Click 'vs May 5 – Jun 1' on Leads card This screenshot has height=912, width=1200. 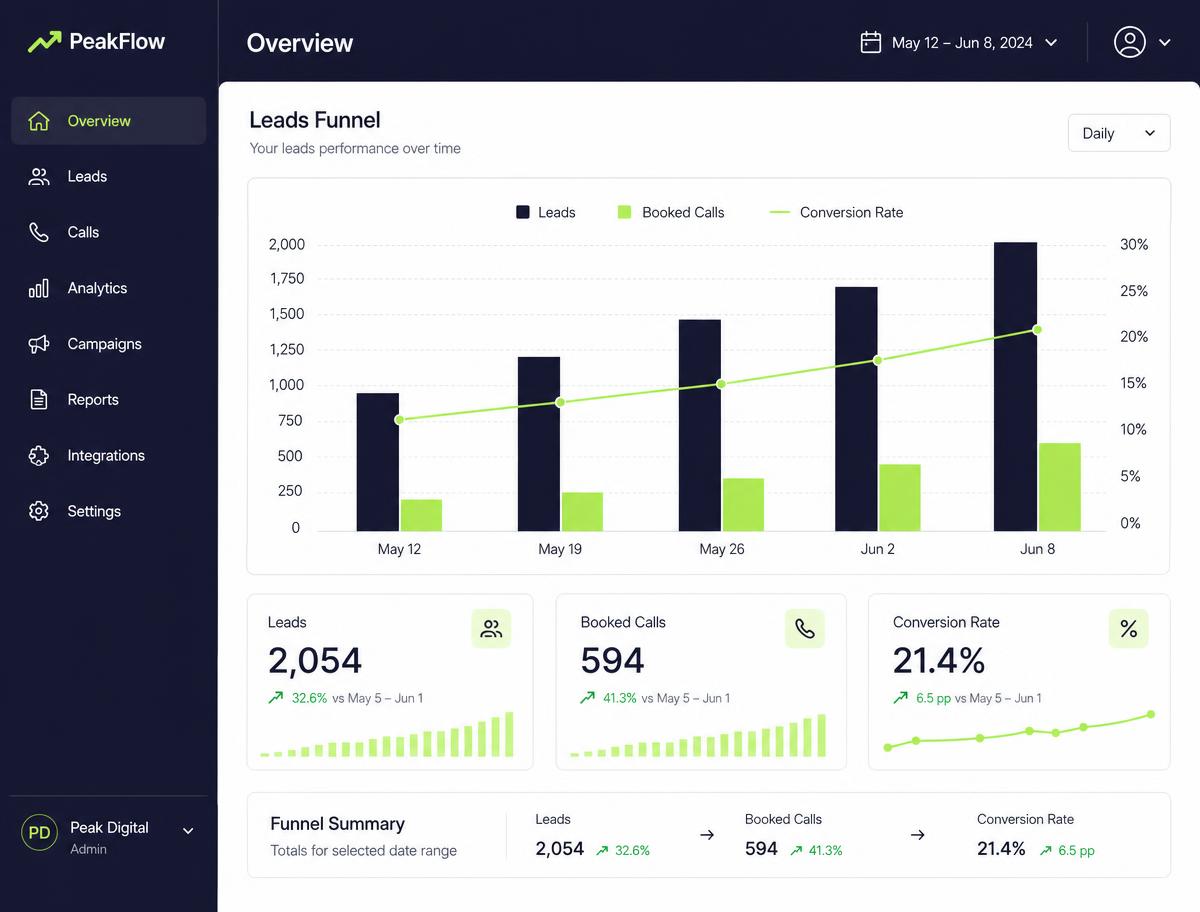click(x=377, y=698)
